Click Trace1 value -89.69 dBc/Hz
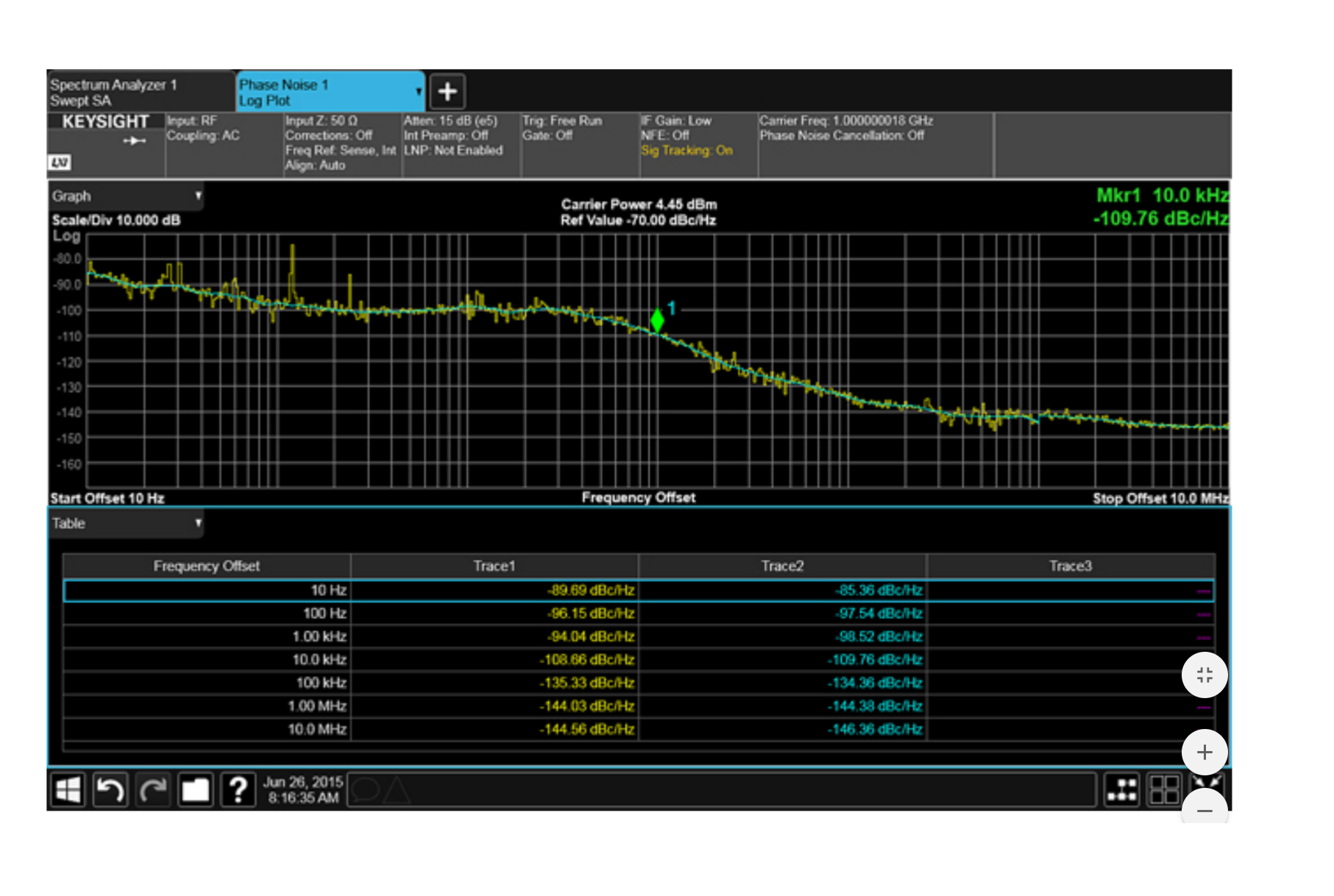Screen dimensions: 1334x896 coord(591,591)
